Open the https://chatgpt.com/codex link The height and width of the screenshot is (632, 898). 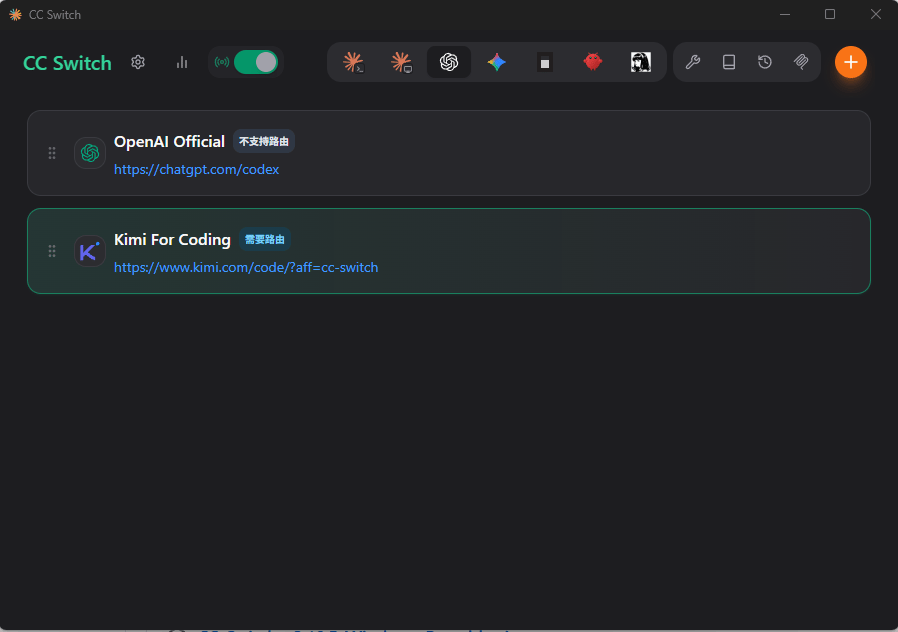(x=196, y=169)
